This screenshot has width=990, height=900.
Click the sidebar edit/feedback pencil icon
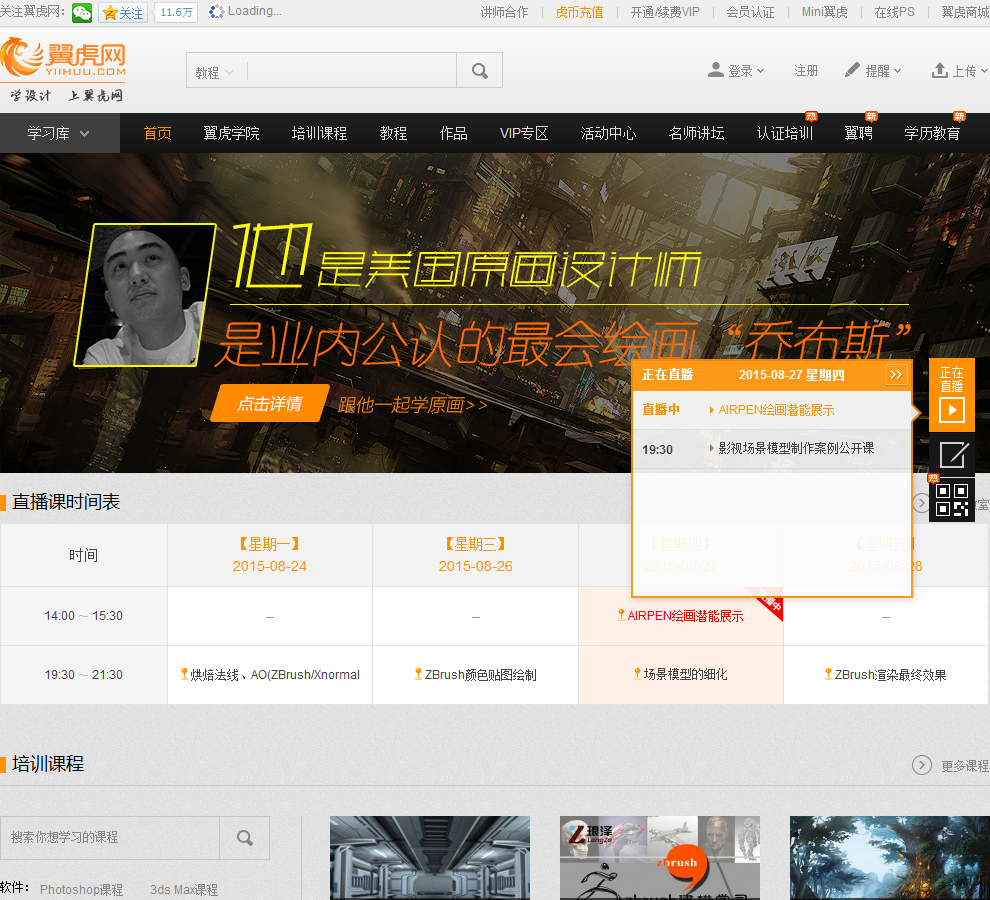[x=952, y=455]
